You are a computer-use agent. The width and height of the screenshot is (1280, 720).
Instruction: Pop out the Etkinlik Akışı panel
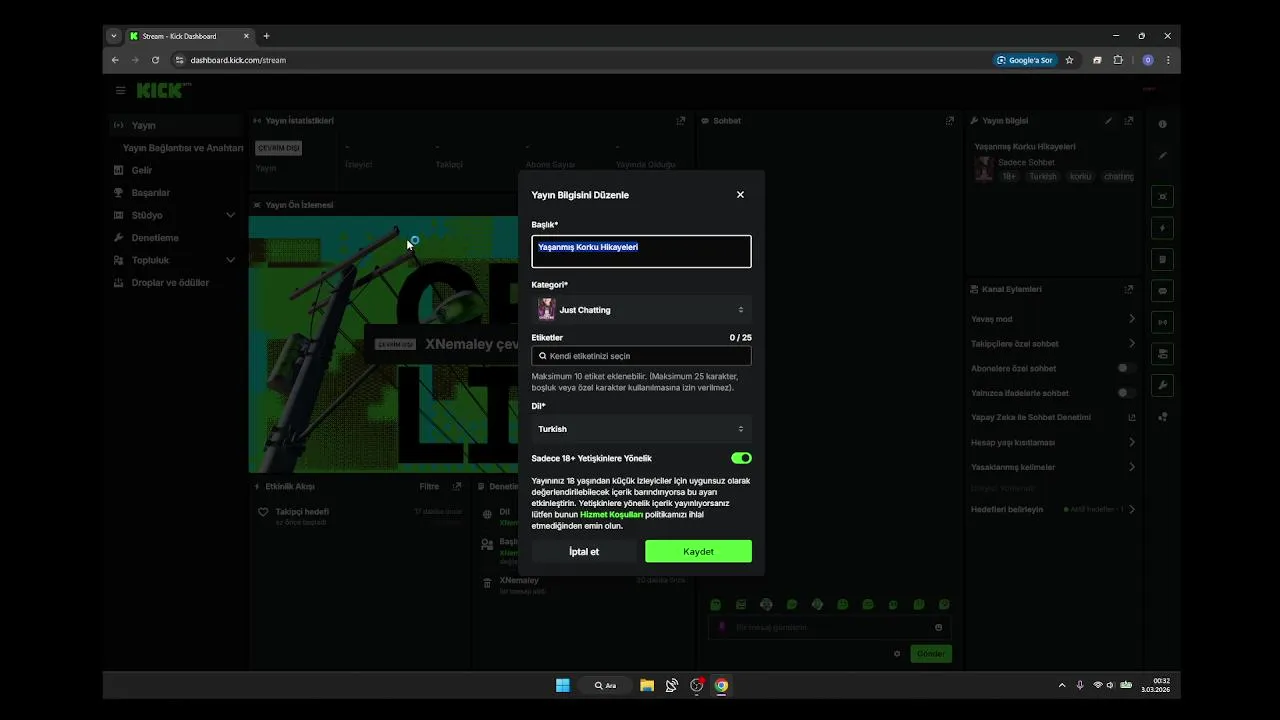(x=457, y=487)
